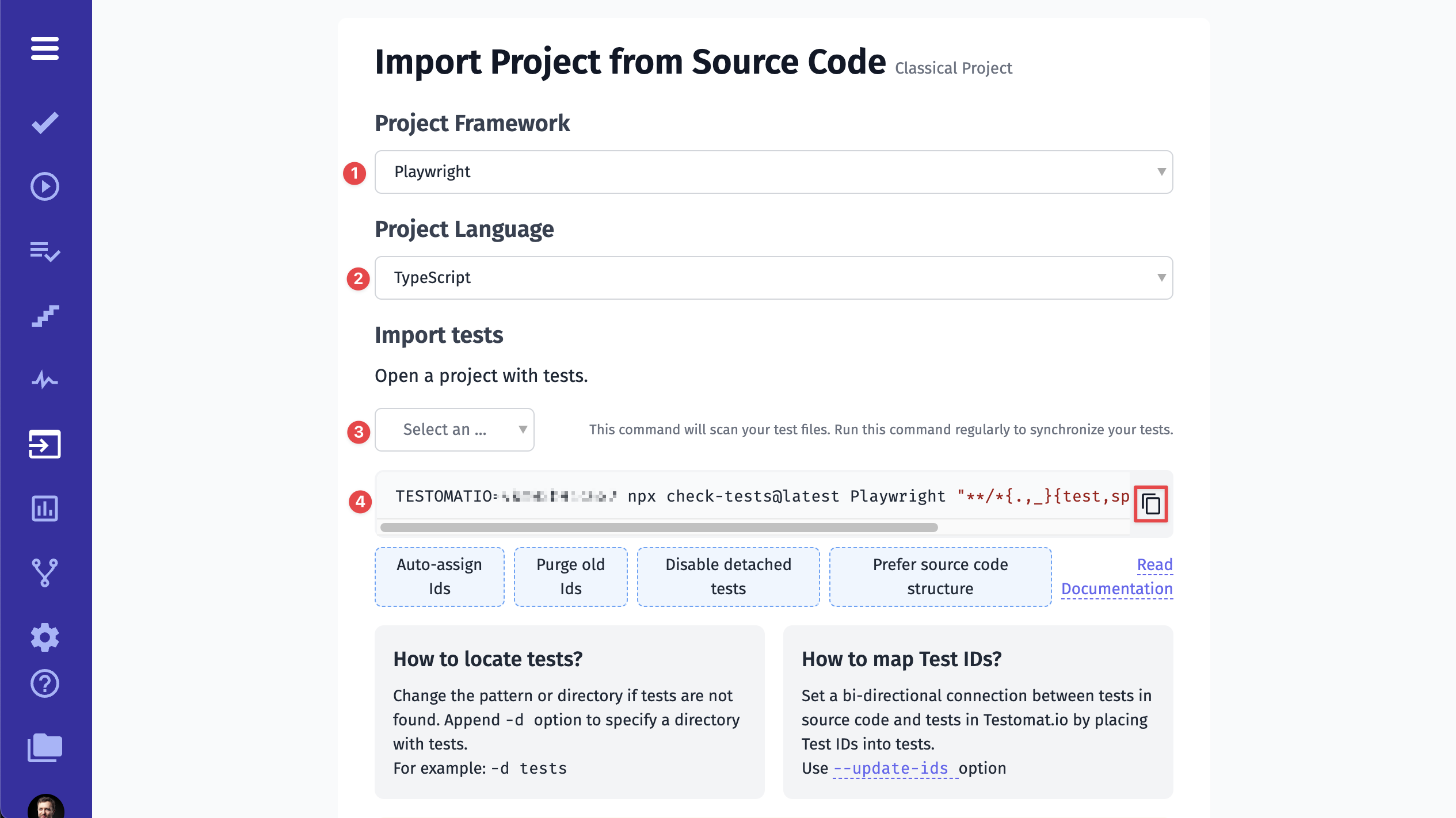Click the hamburger menu icon
The width and height of the screenshot is (1456, 818).
(x=44, y=46)
